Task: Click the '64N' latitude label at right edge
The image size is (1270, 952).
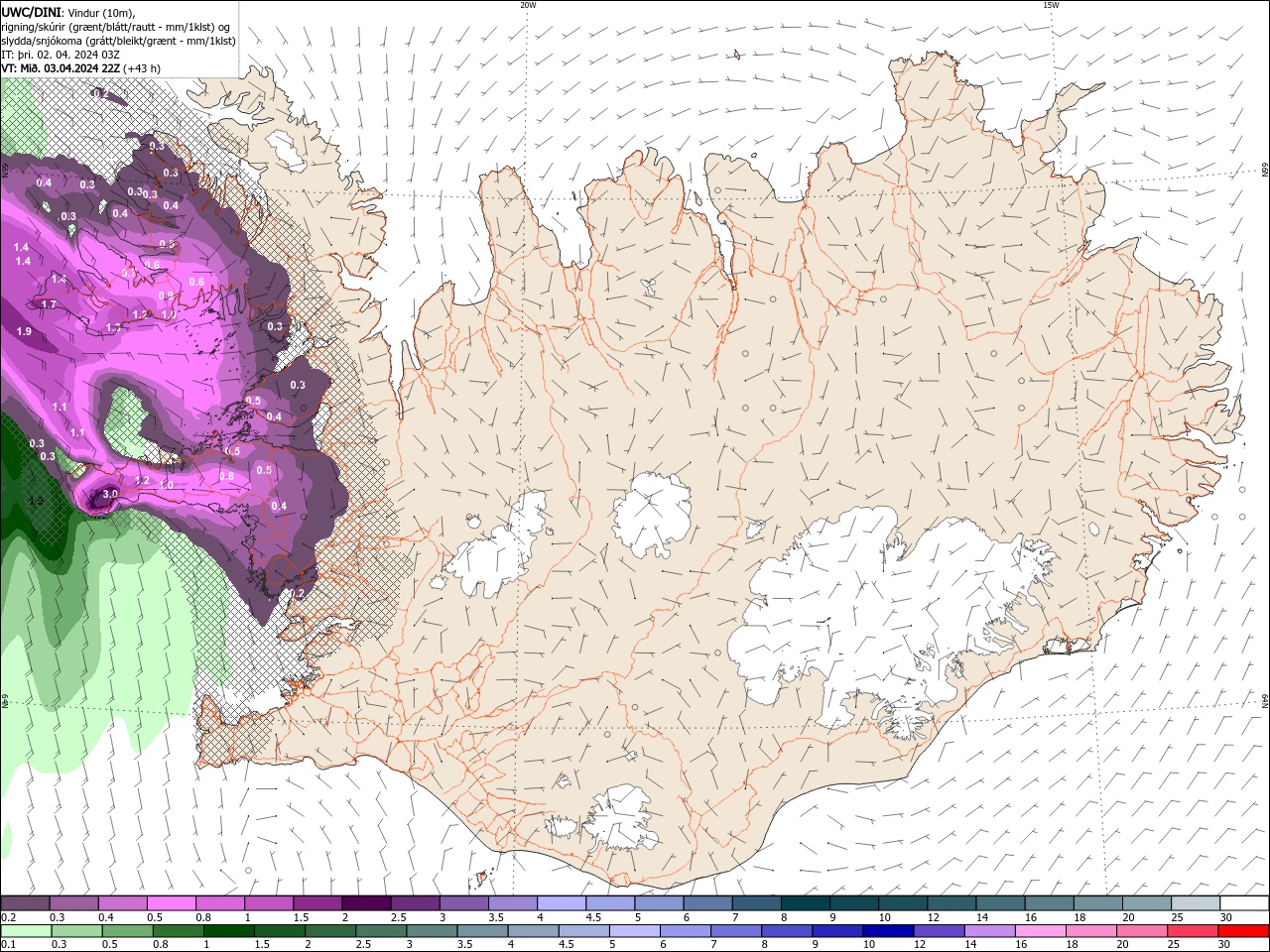Action: [x=1265, y=700]
